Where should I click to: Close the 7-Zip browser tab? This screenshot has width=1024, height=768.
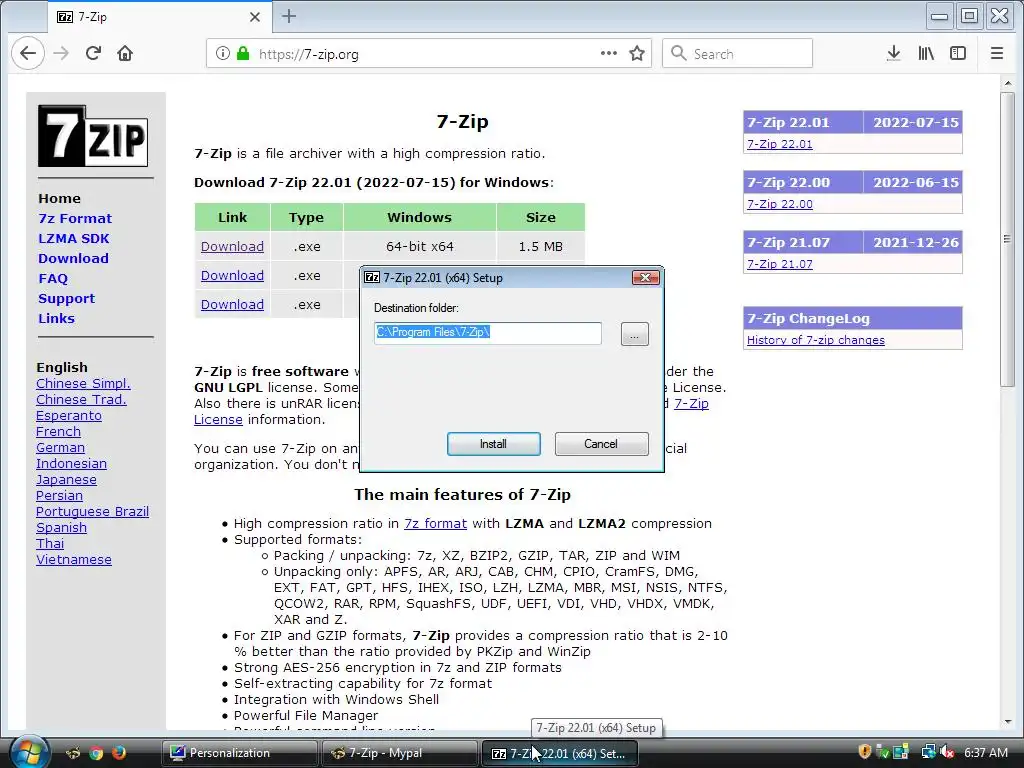pos(255,17)
